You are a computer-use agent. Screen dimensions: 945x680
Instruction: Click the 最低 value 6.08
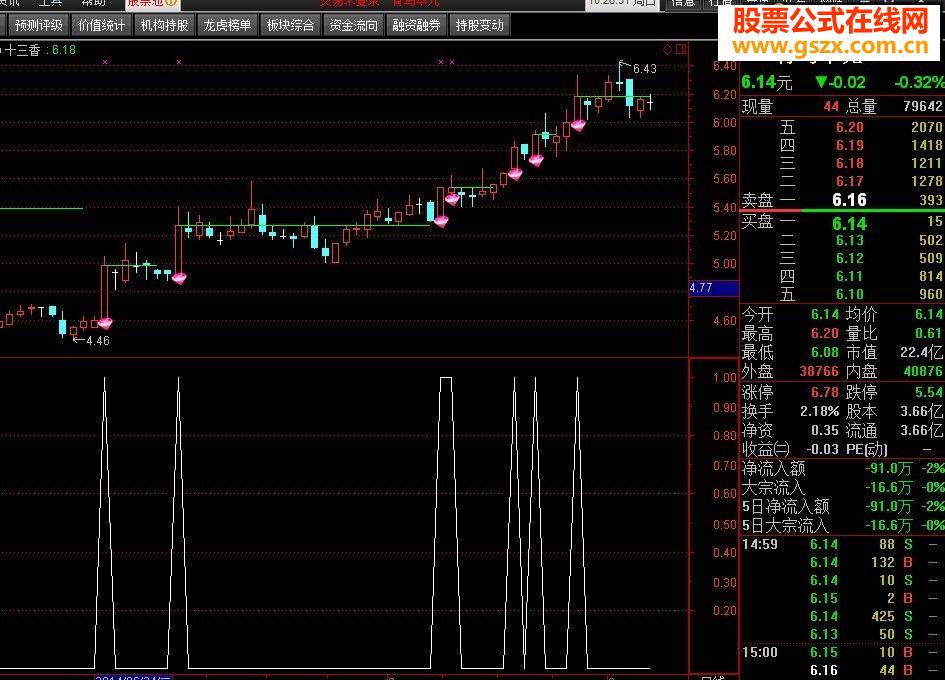824,353
